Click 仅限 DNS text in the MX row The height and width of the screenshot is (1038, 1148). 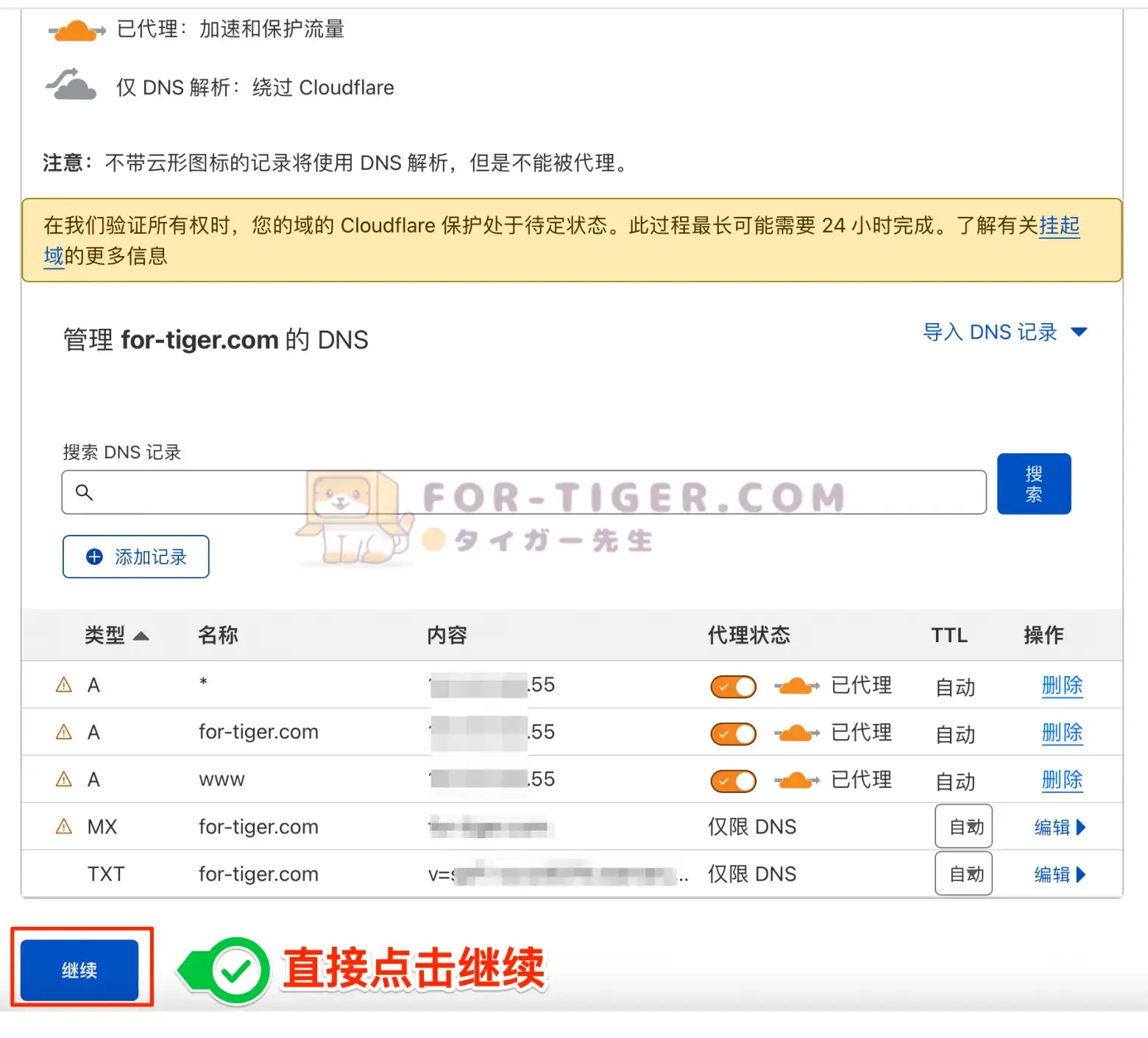click(752, 827)
